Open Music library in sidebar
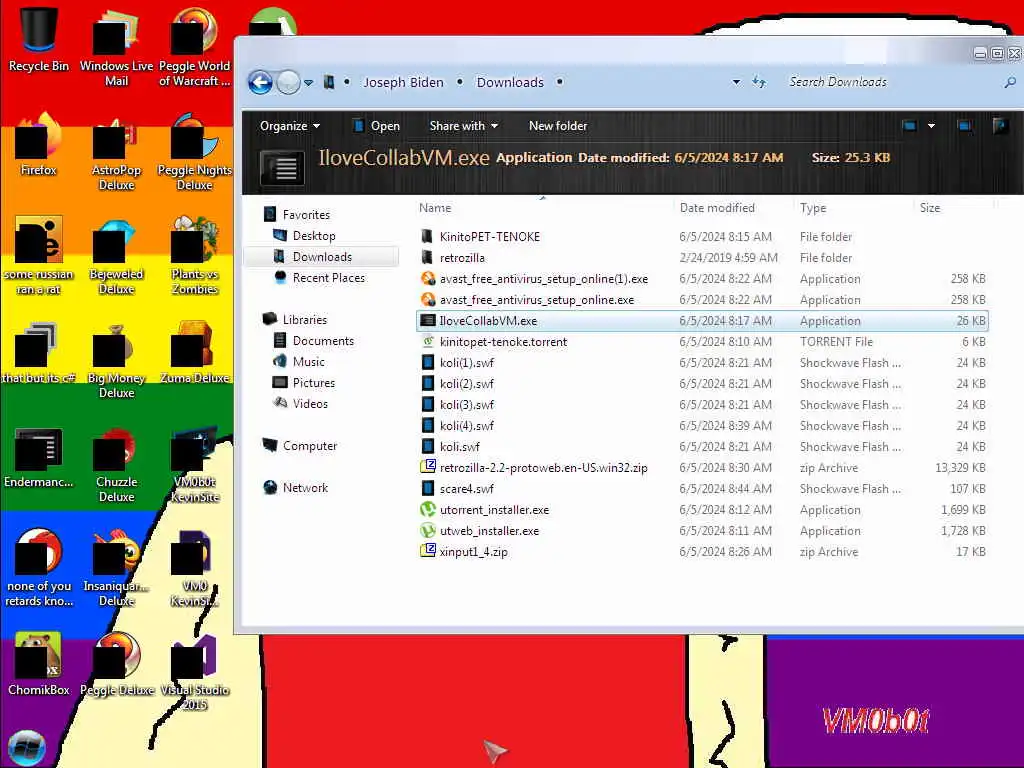Image resolution: width=1024 pixels, height=768 pixels. click(x=308, y=361)
